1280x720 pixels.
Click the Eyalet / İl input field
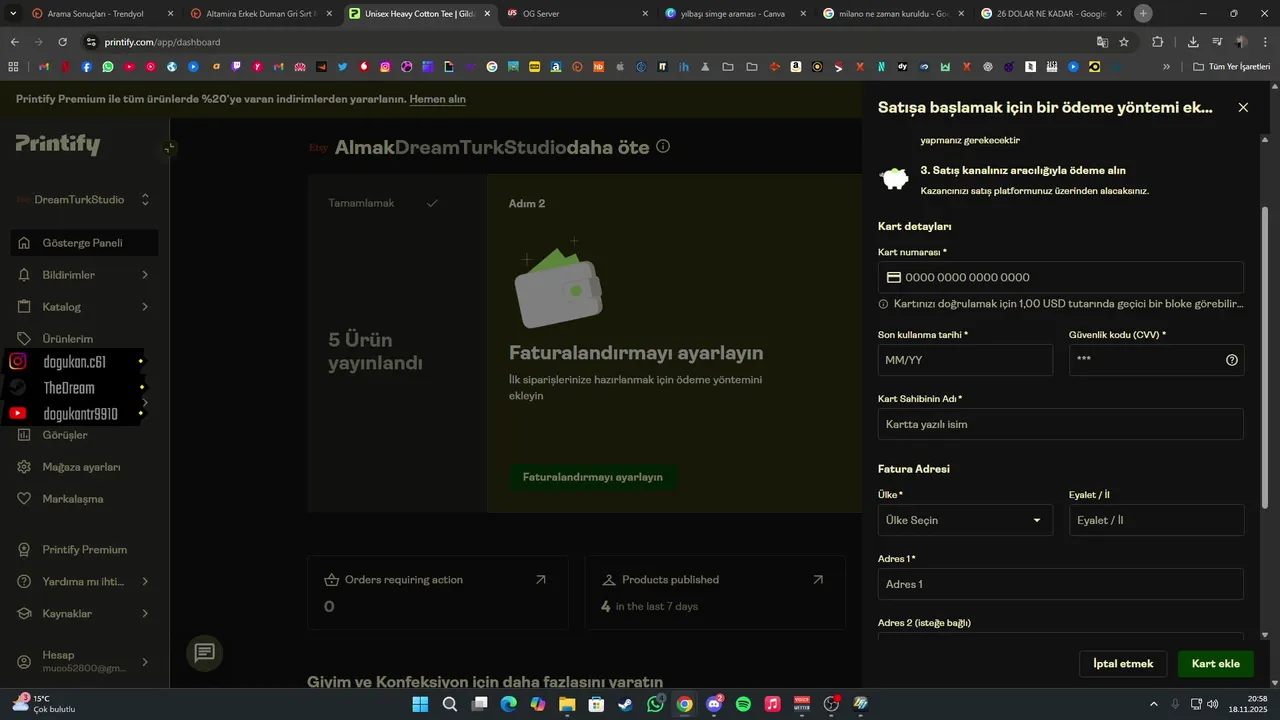point(1156,520)
